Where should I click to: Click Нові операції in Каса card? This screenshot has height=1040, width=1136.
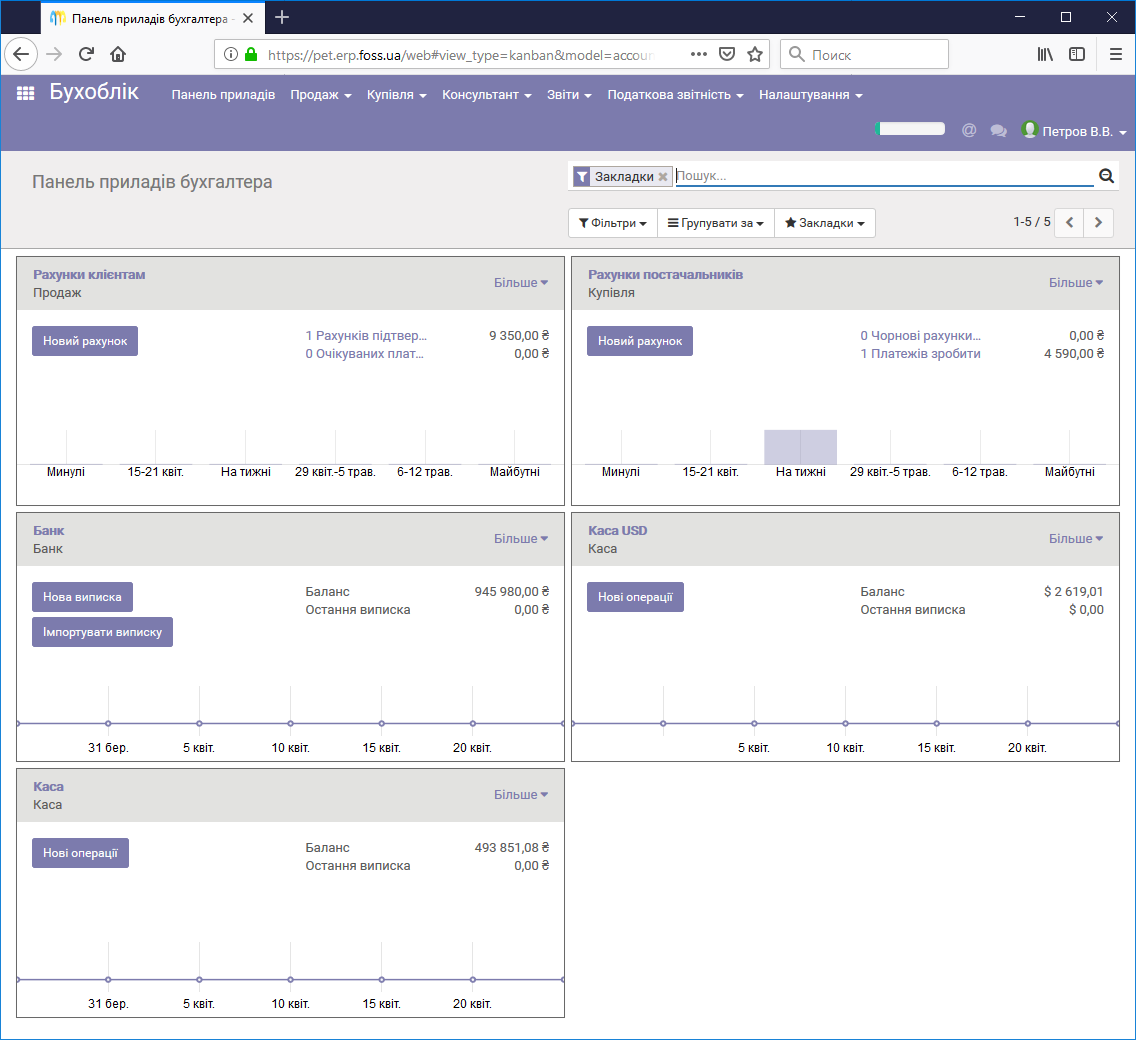tap(80, 853)
